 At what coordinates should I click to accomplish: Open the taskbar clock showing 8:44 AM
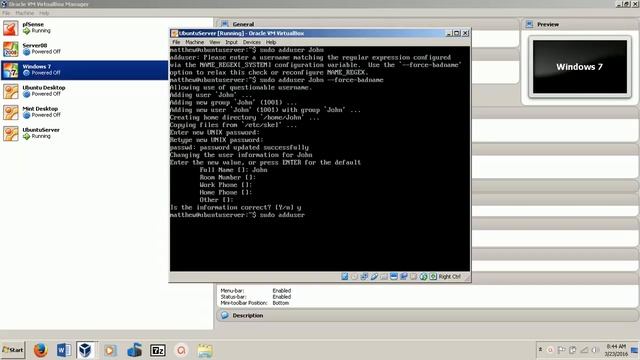pos(616,350)
